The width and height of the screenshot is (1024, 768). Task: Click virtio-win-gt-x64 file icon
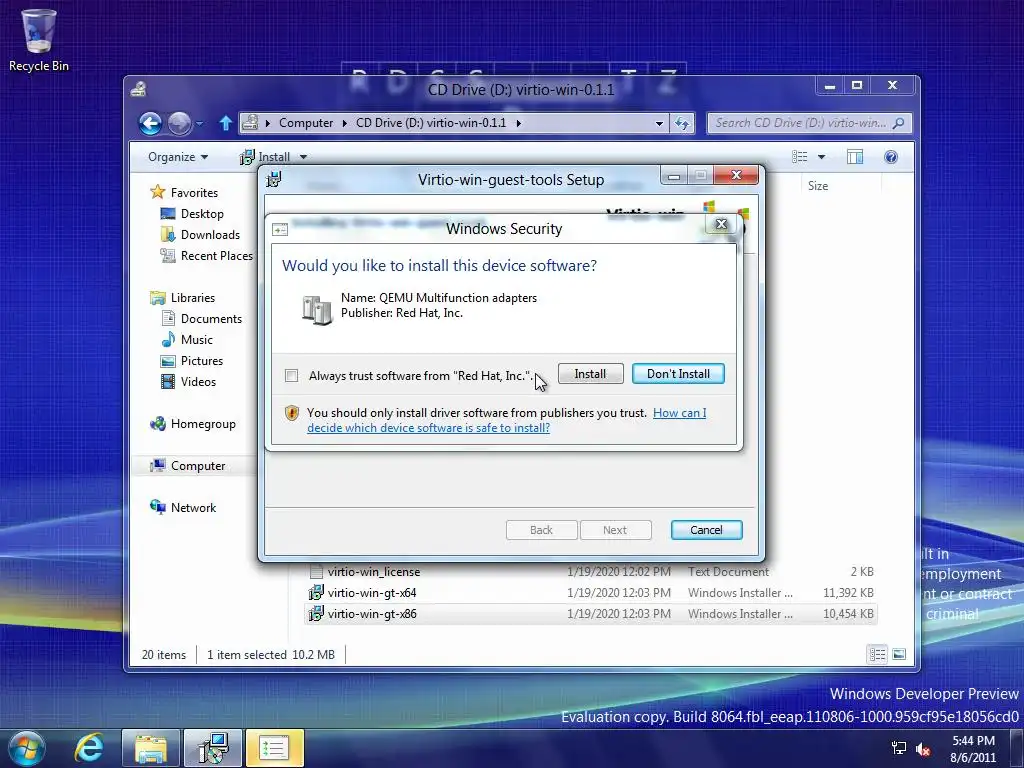point(316,592)
